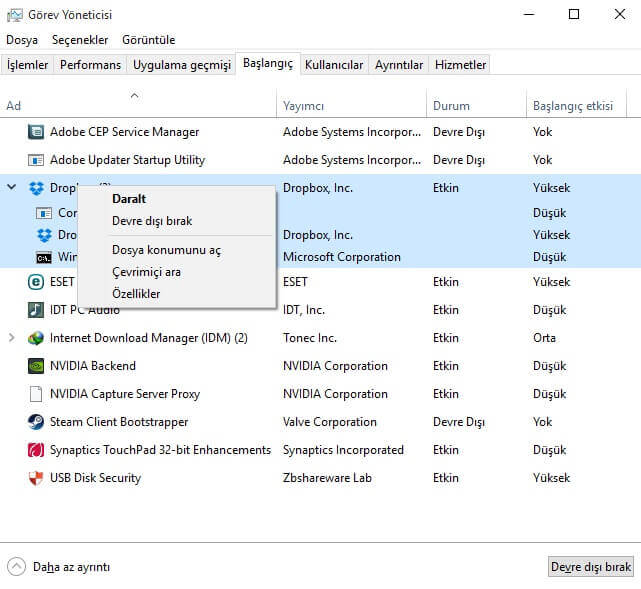Choose Çevrimiçi ara in context menu
Image resolution: width=641 pixels, height=589 pixels.
177,272
